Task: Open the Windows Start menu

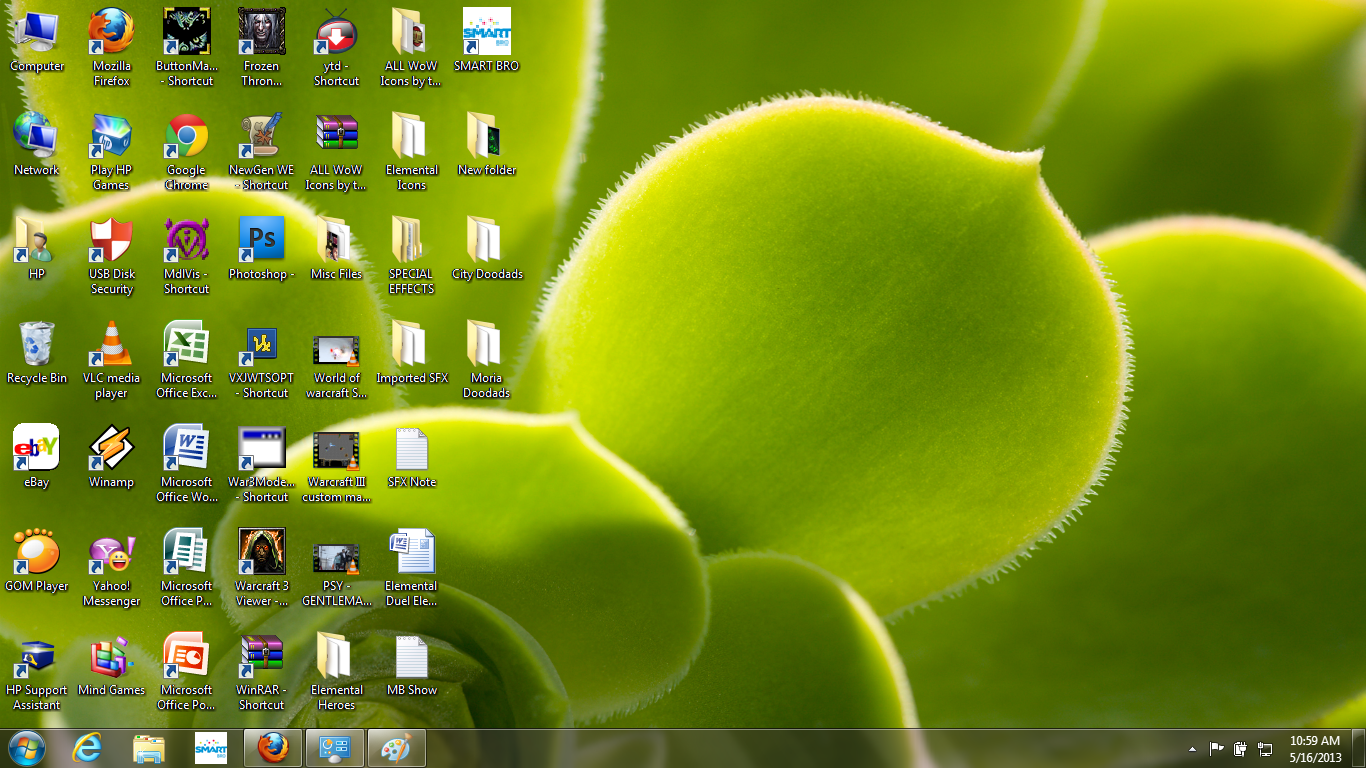Action: click(26, 748)
